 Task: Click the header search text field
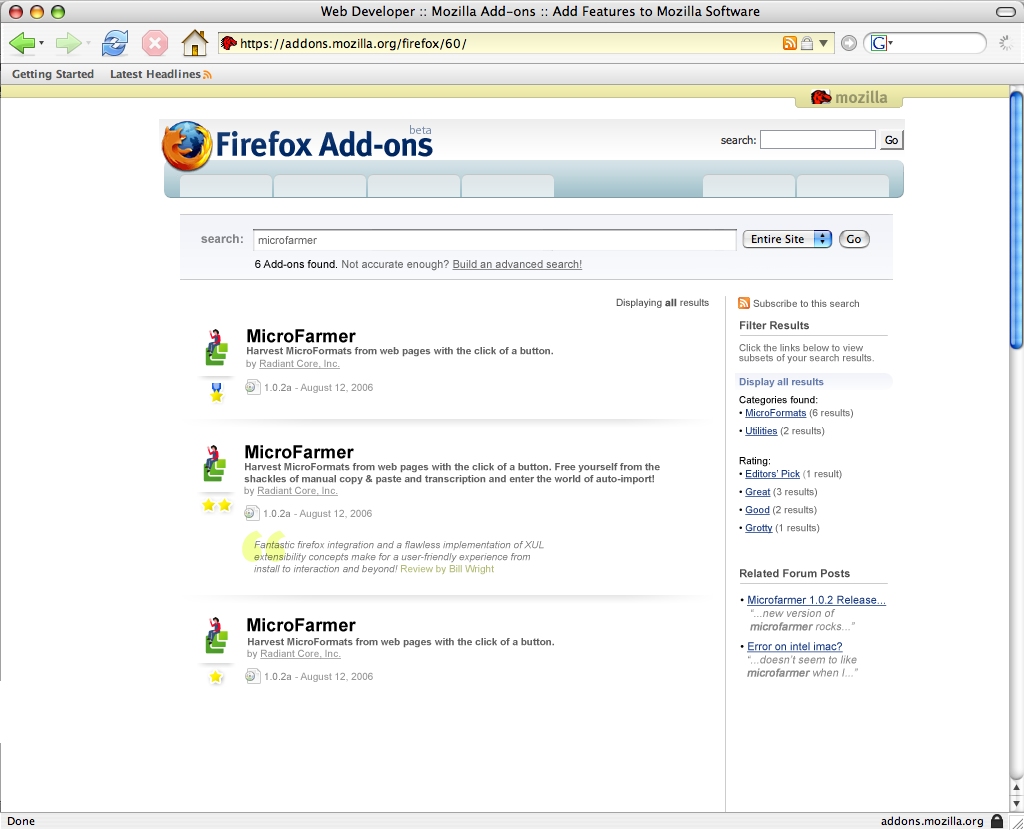818,140
